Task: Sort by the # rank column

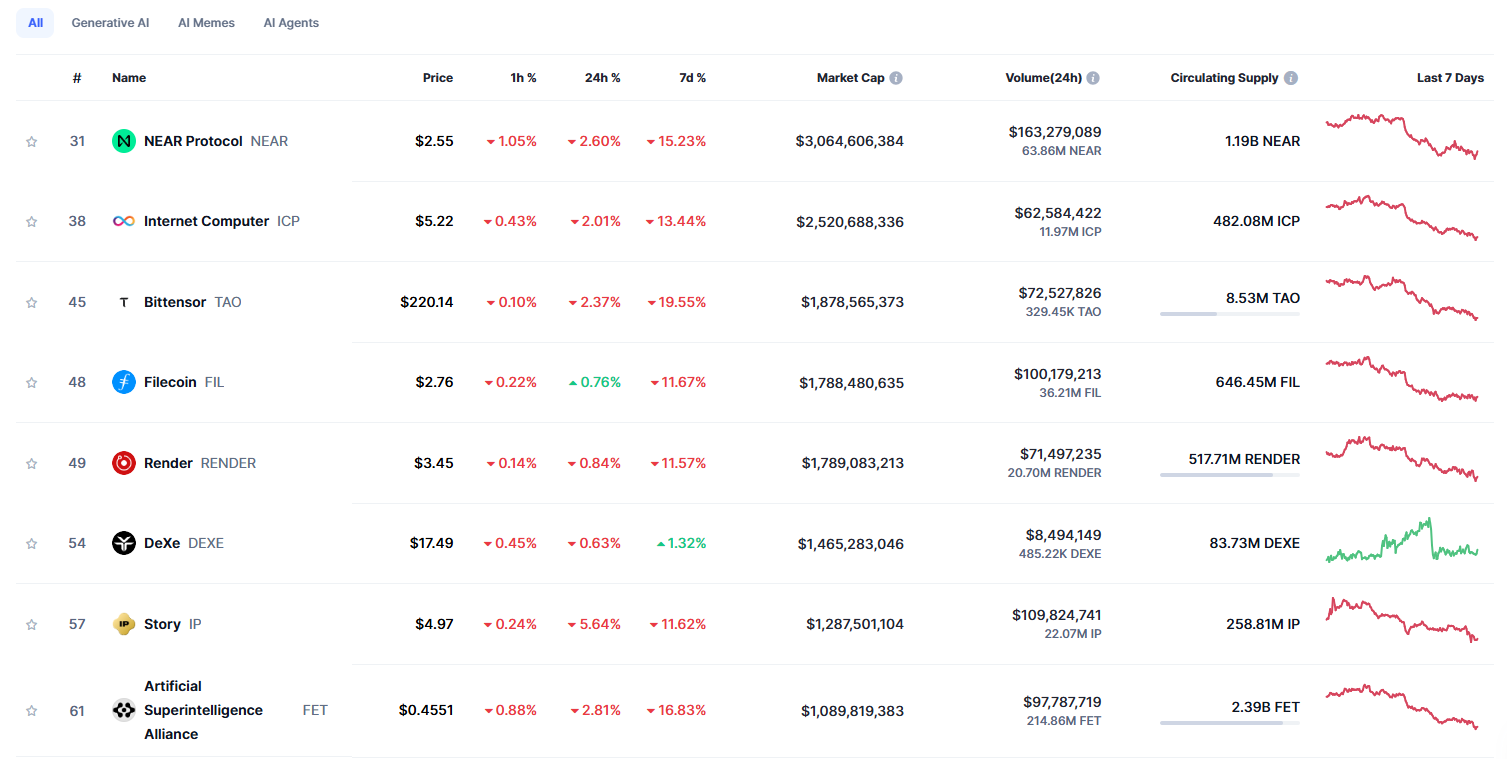Action: [x=77, y=78]
